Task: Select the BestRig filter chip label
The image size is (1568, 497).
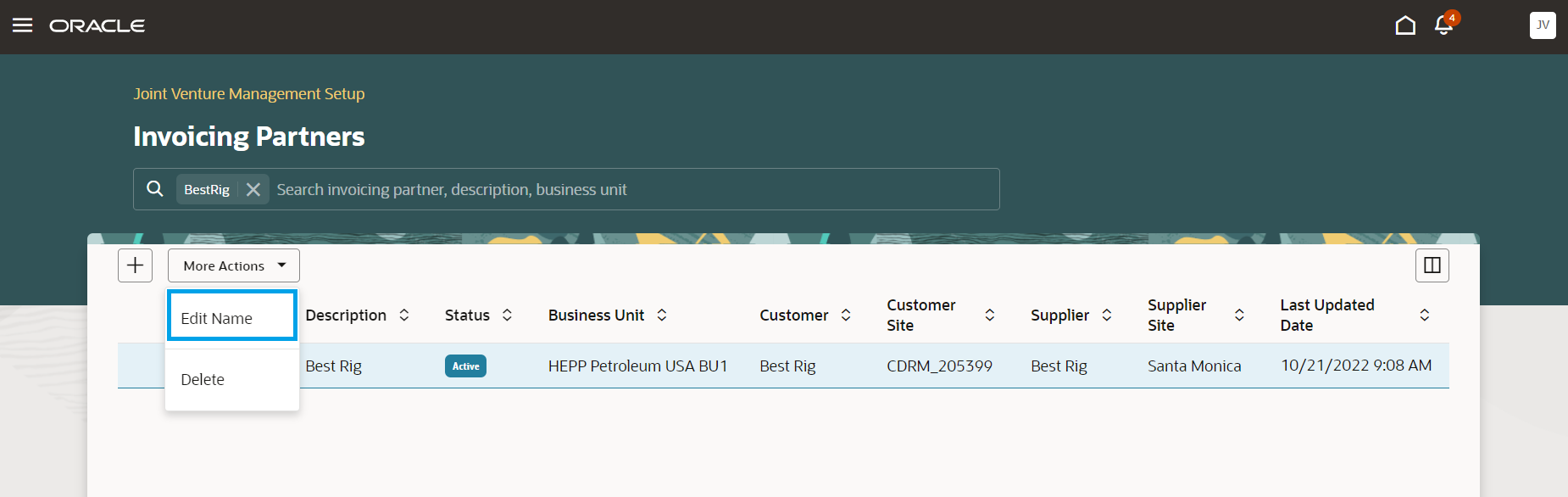Action: click(207, 190)
